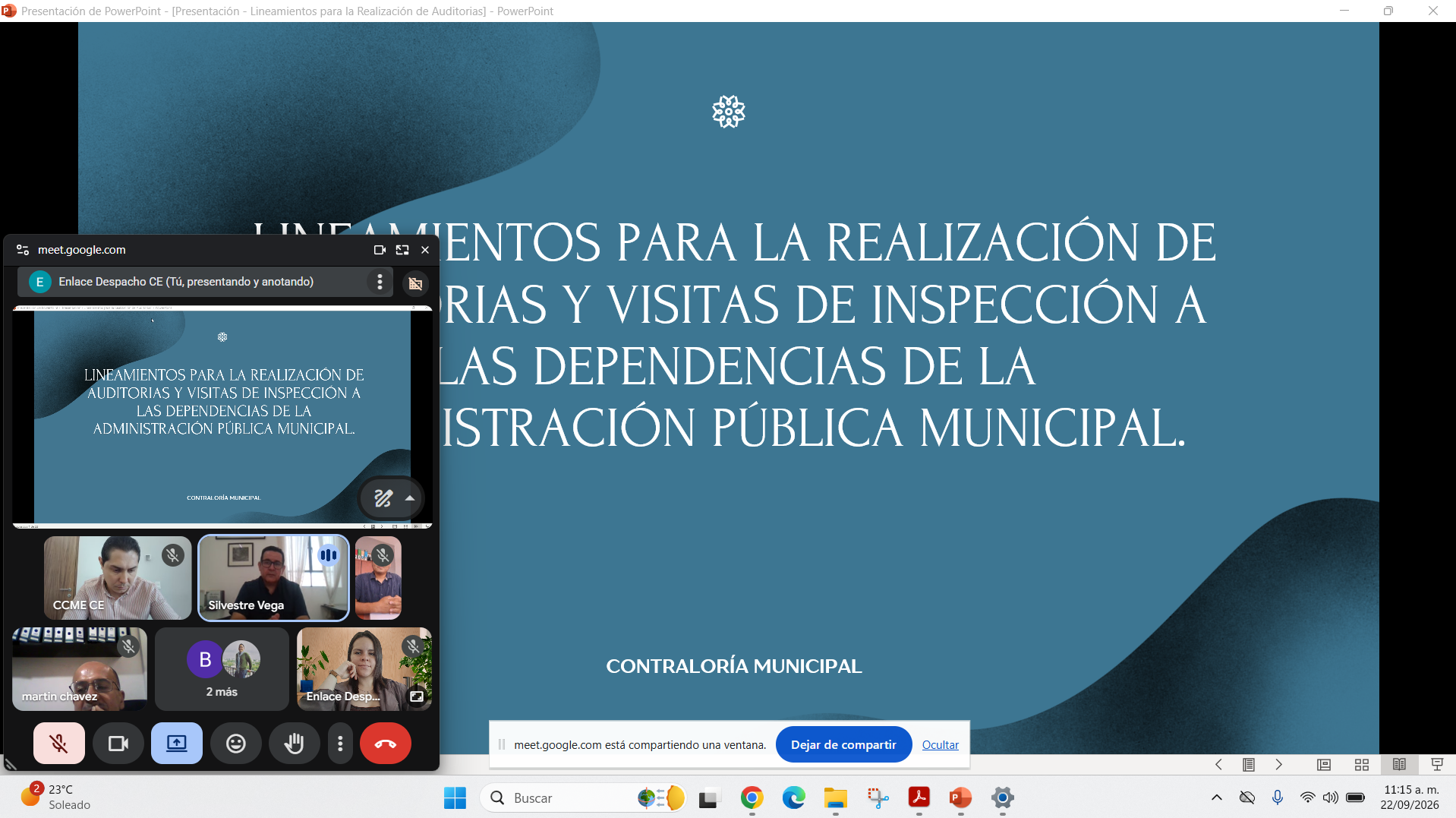Go to next slide arrow
1456x818 pixels.
pyautogui.click(x=1279, y=765)
